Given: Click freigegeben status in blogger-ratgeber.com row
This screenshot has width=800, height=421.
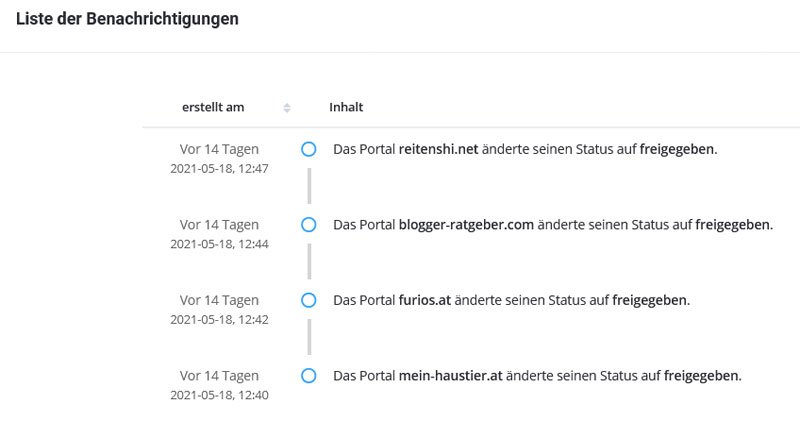Looking at the screenshot, I should [732, 225].
